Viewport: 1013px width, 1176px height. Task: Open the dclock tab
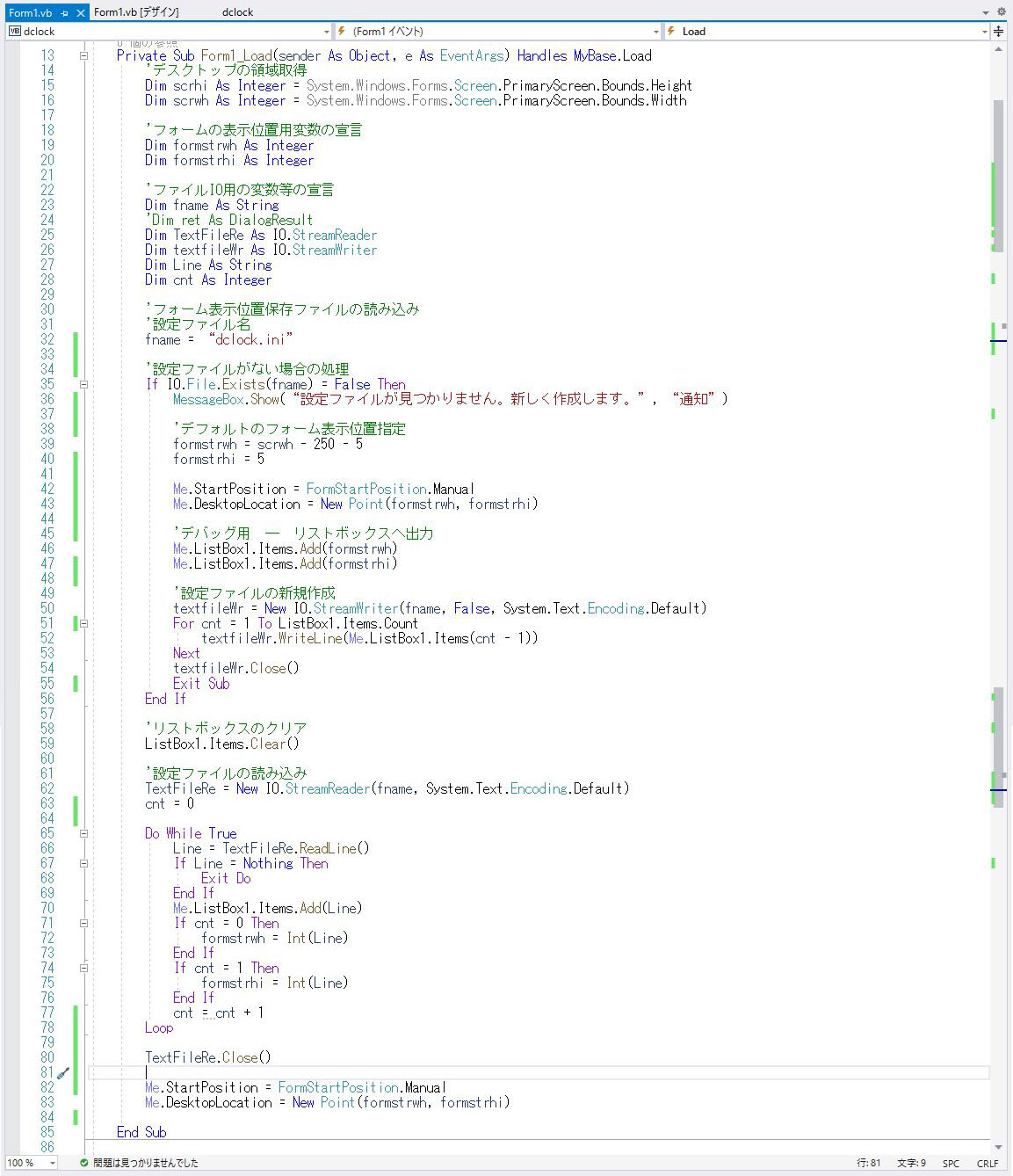(237, 12)
